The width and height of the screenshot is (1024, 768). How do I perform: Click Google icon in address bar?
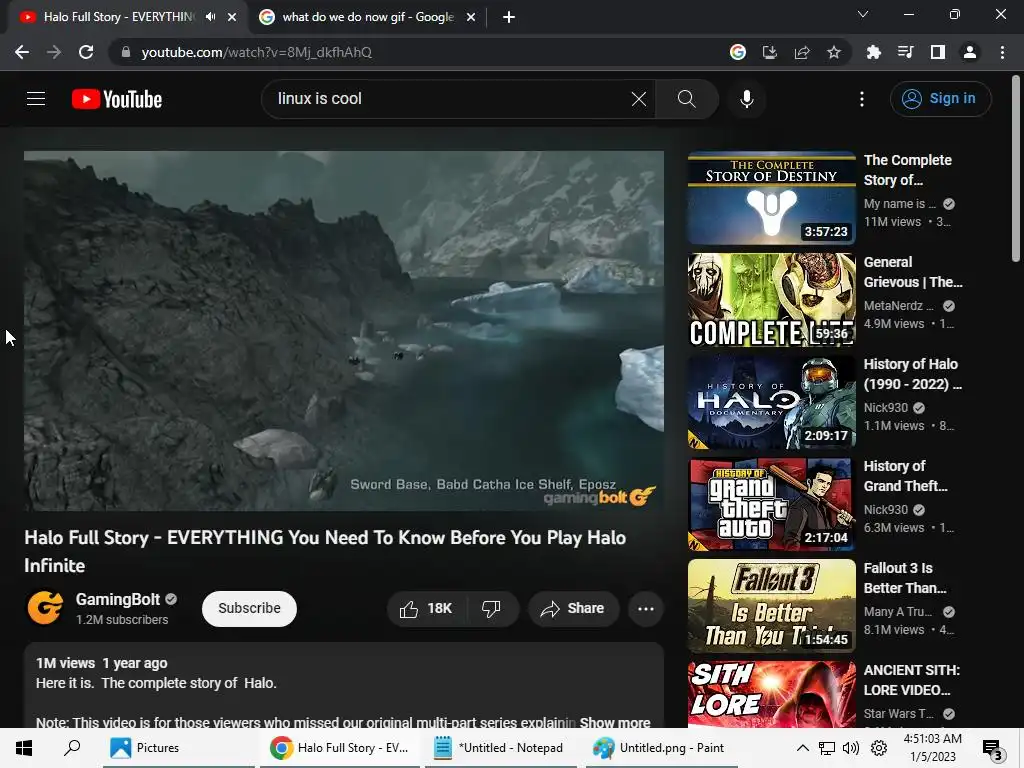click(737, 52)
